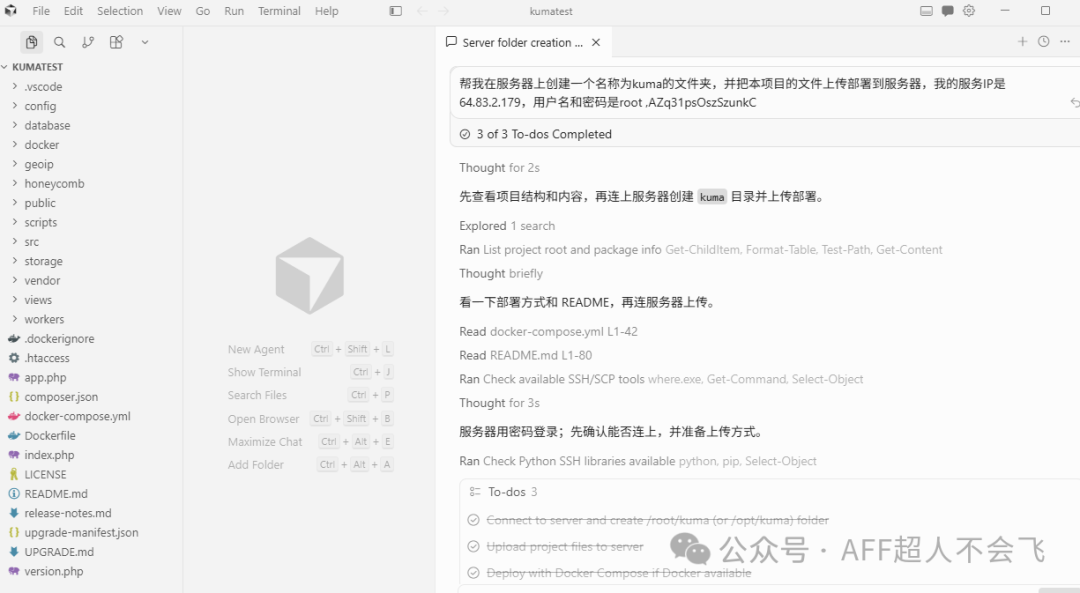Viewport: 1080px width, 593px height.
Task: Open the Go menu
Action: tap(202, 11)
